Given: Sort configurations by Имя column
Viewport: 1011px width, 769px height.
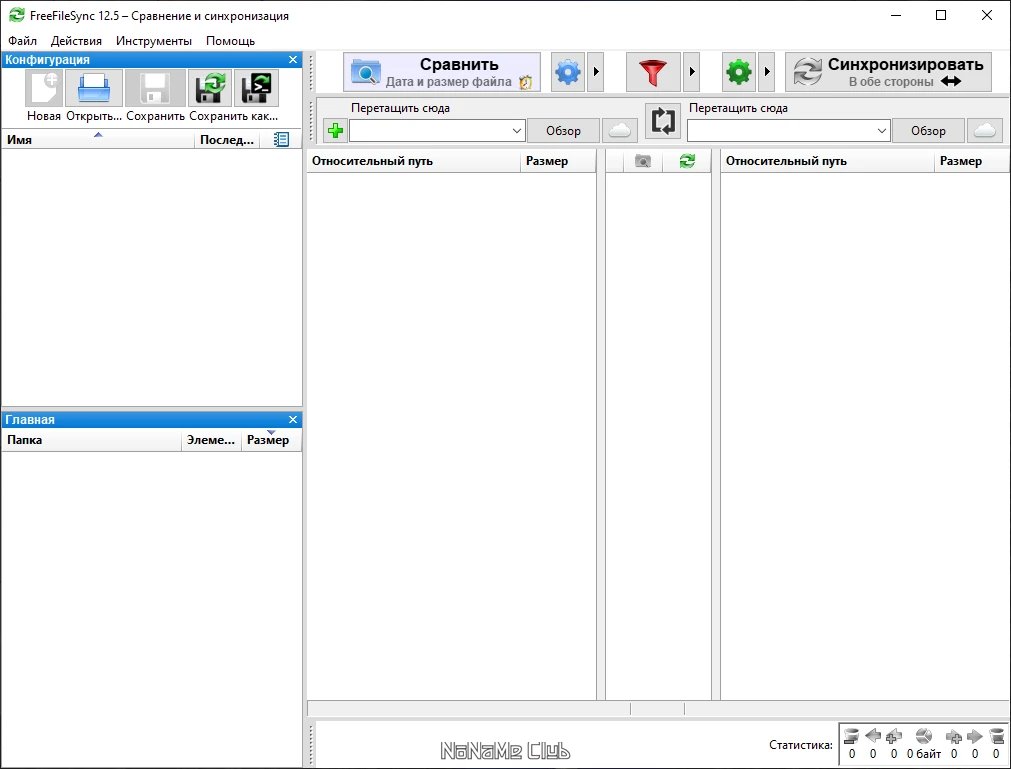Looking at the screenshot, I should pyautogui.click(x=98, y=139).
